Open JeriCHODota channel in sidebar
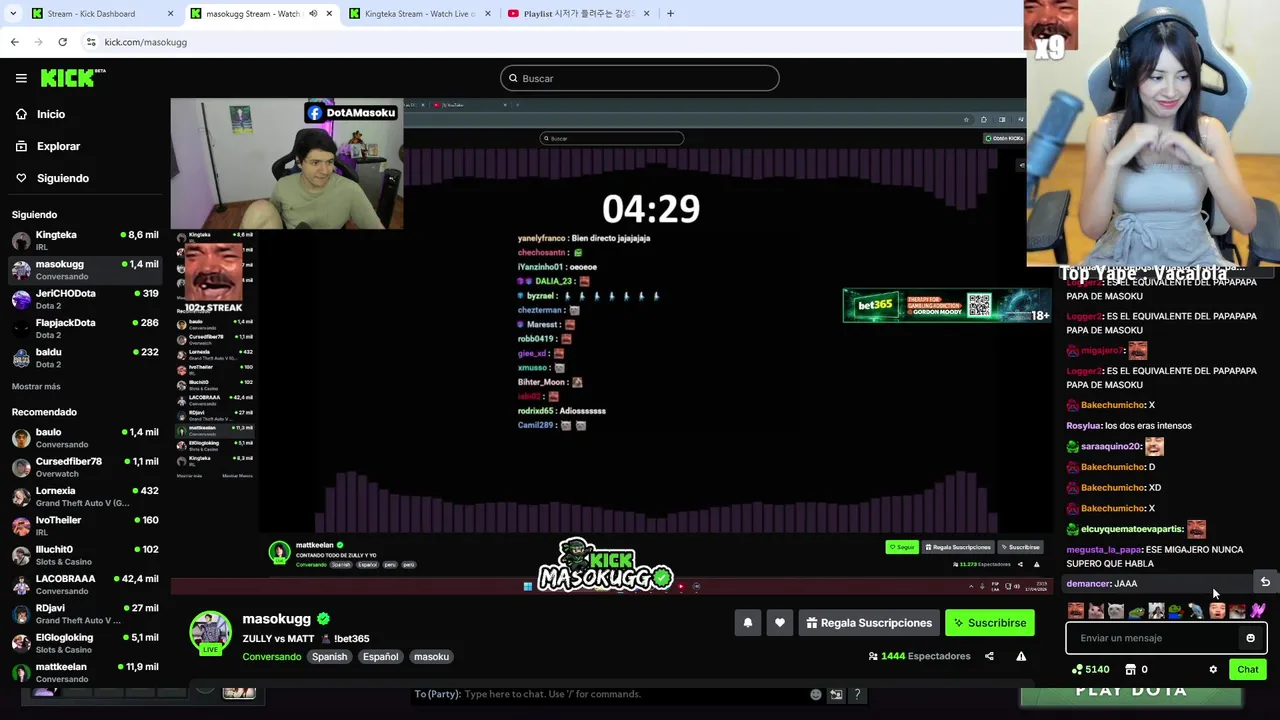This screenshot has width=1280, height=720. 84,299
